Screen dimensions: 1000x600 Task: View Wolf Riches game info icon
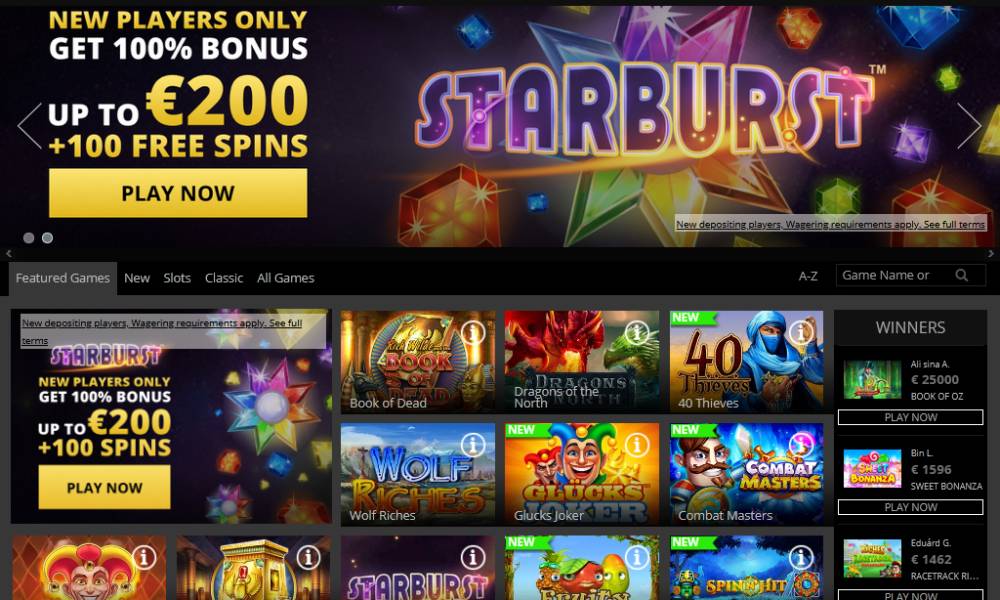[473, 445]
